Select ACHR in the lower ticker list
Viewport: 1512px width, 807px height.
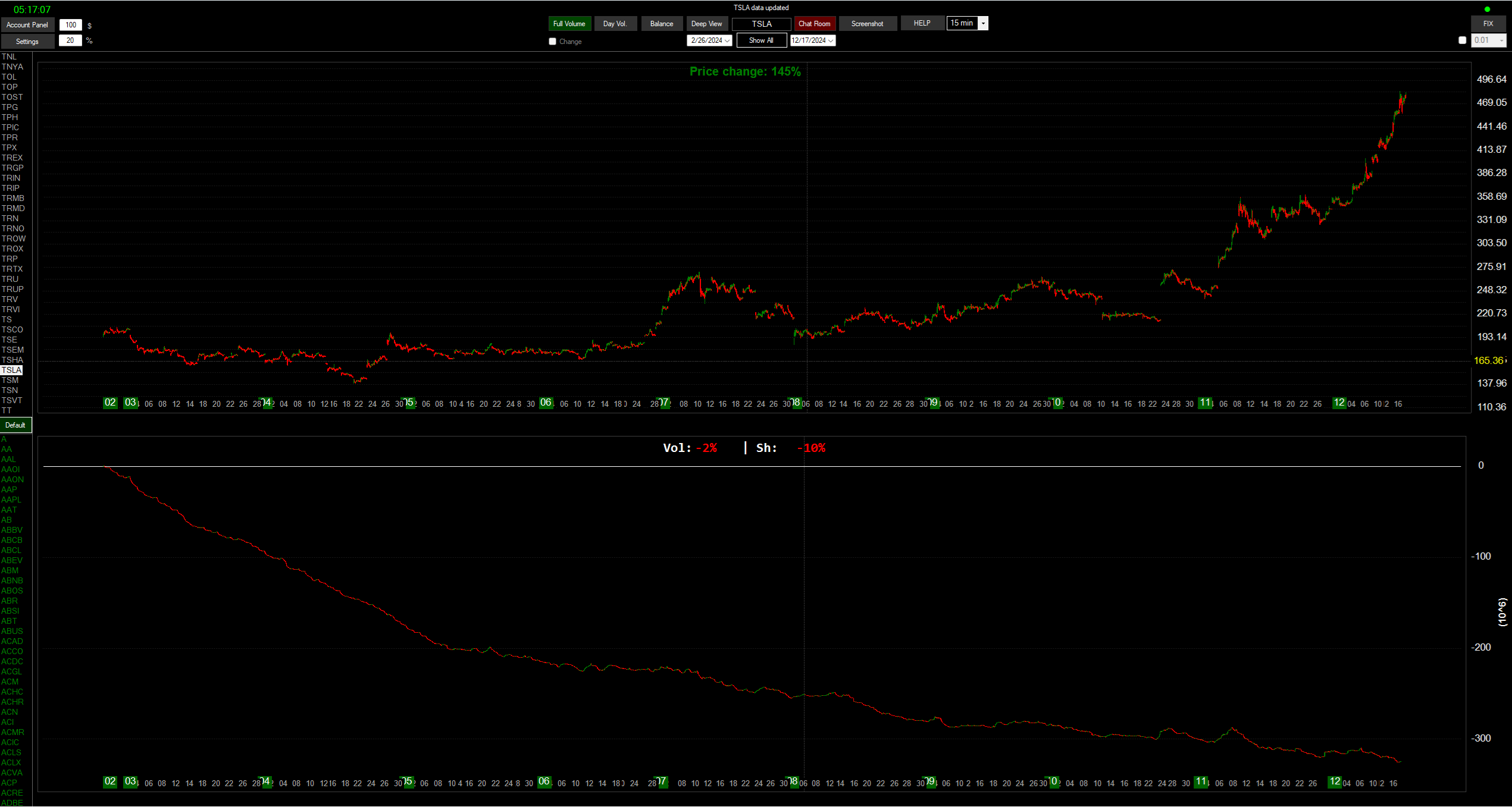point(12,702)
